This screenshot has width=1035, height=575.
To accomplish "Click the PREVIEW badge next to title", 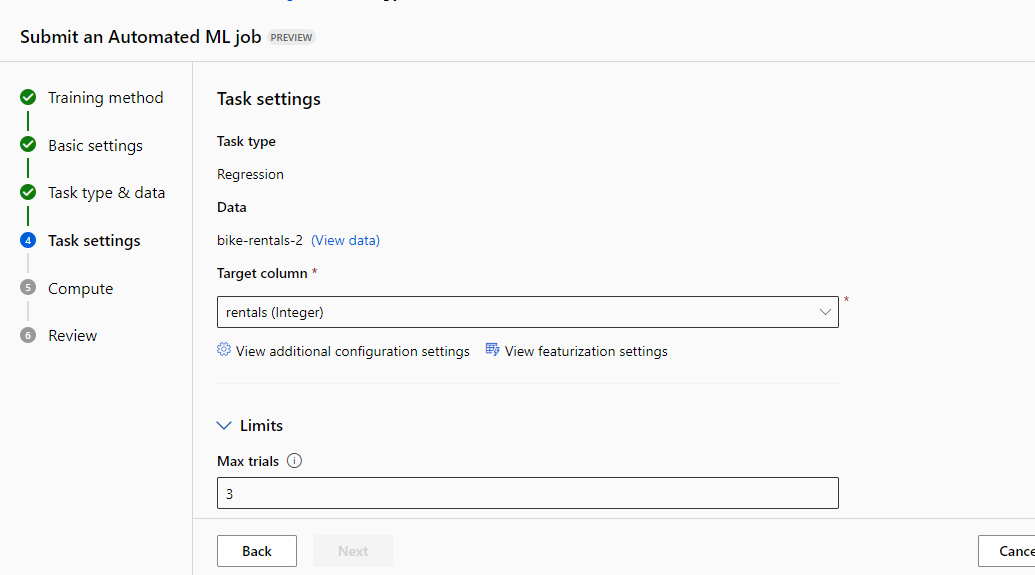I will (x=291, y=38).
